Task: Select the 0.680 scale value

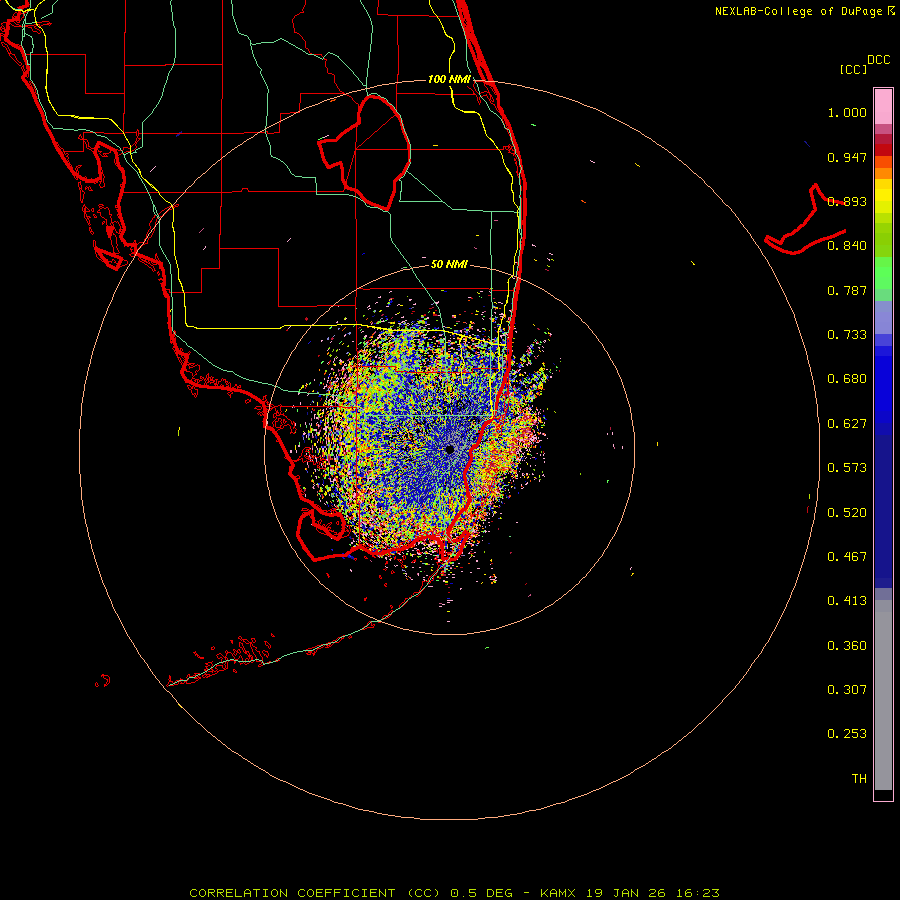Action: tap(847, 379)
